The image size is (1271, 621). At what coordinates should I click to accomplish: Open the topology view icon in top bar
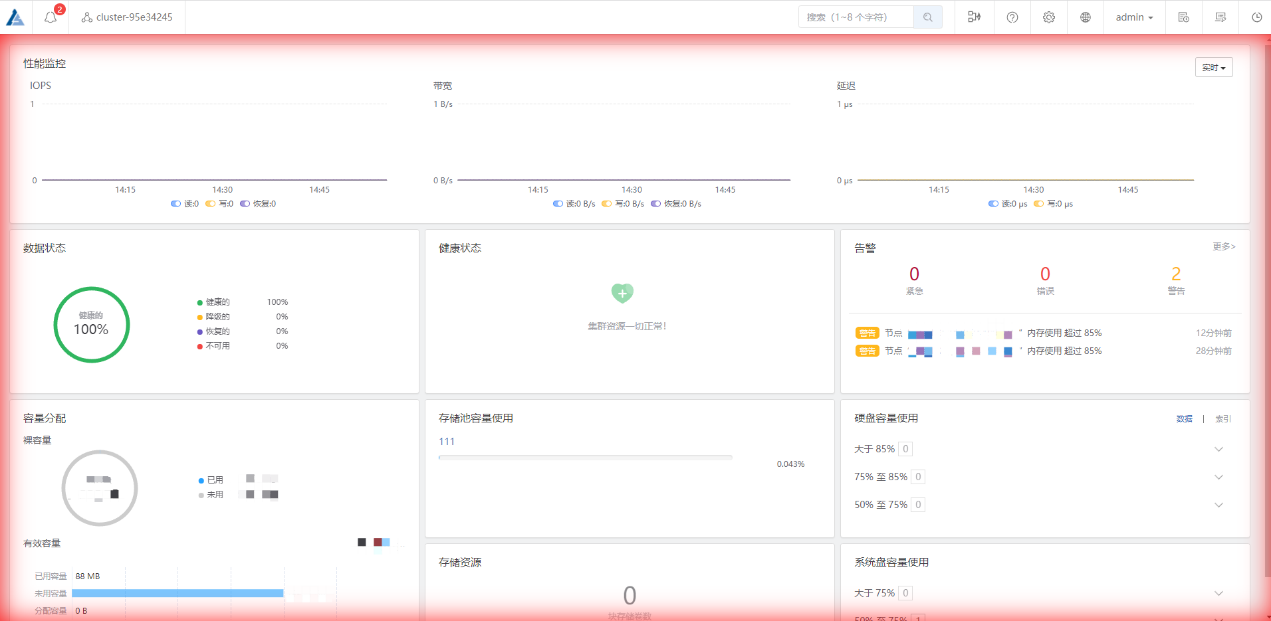(x=974, y=17)
